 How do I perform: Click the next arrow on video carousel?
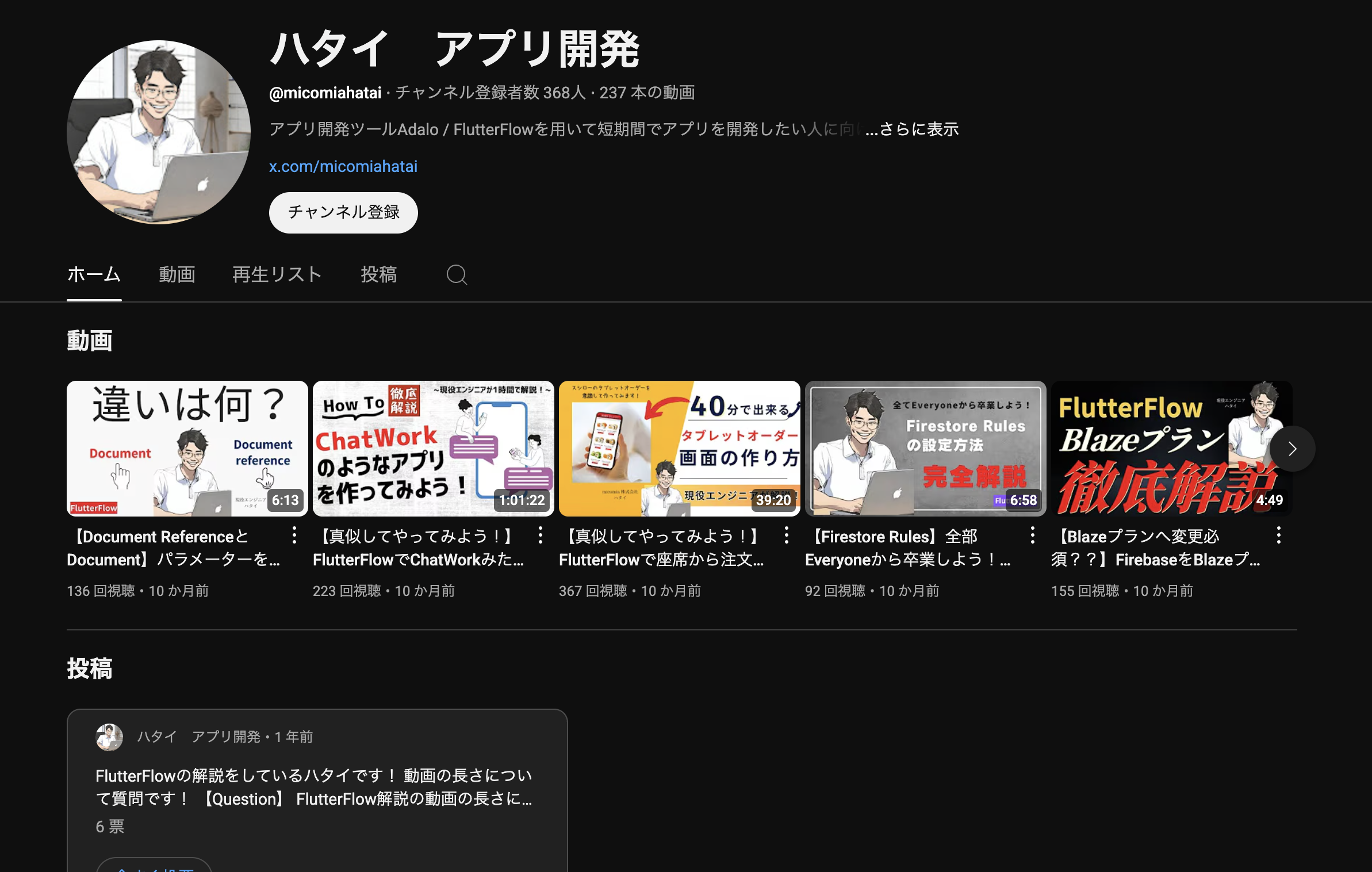1292,449
